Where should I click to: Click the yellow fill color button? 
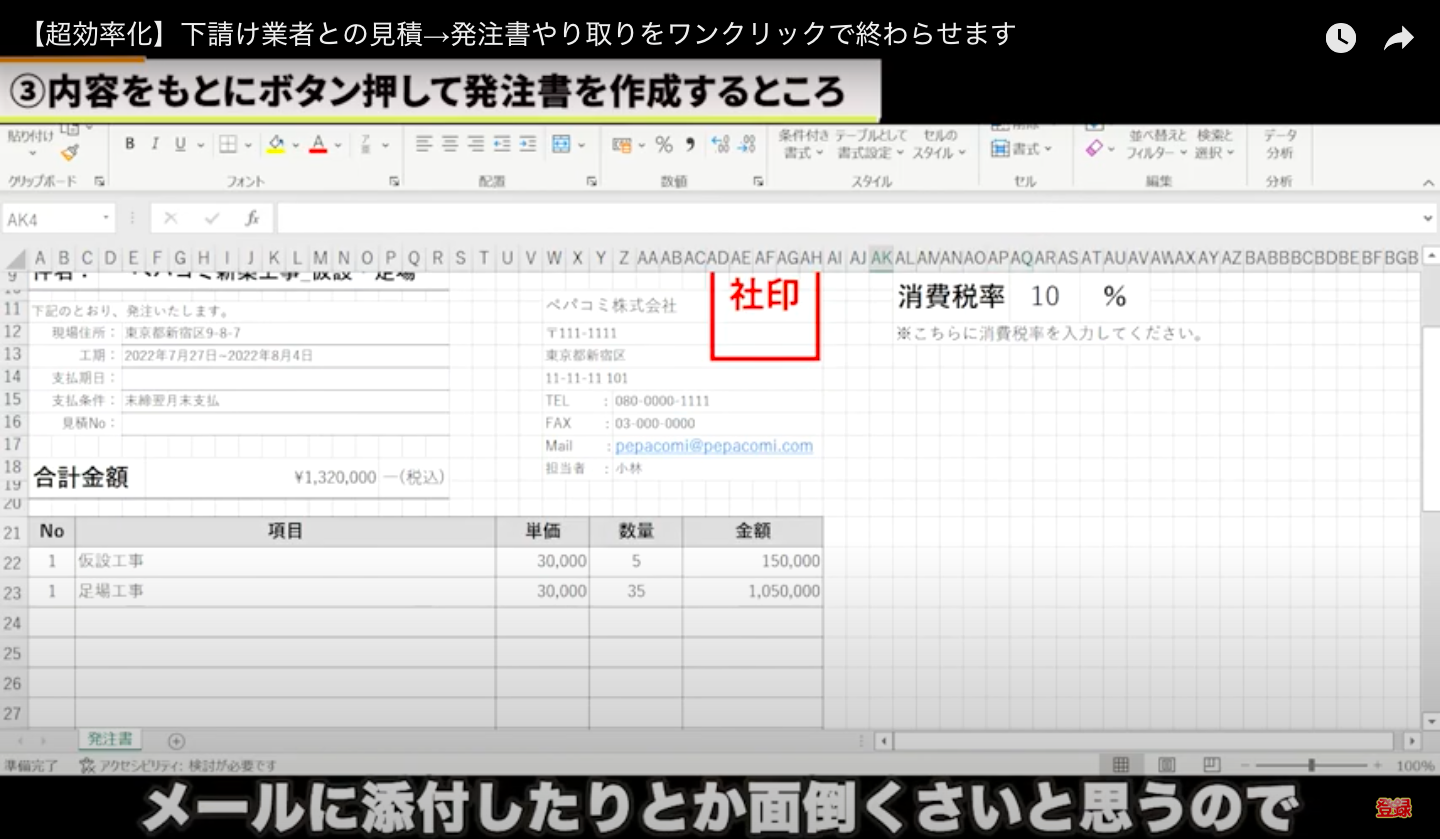[276, 144]
